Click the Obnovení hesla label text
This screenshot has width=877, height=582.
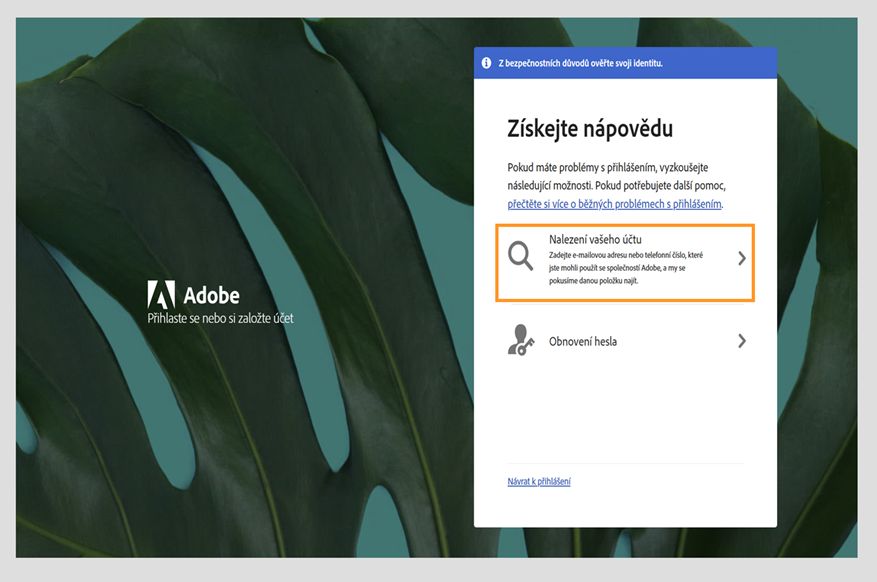click(x=582, y=340)
